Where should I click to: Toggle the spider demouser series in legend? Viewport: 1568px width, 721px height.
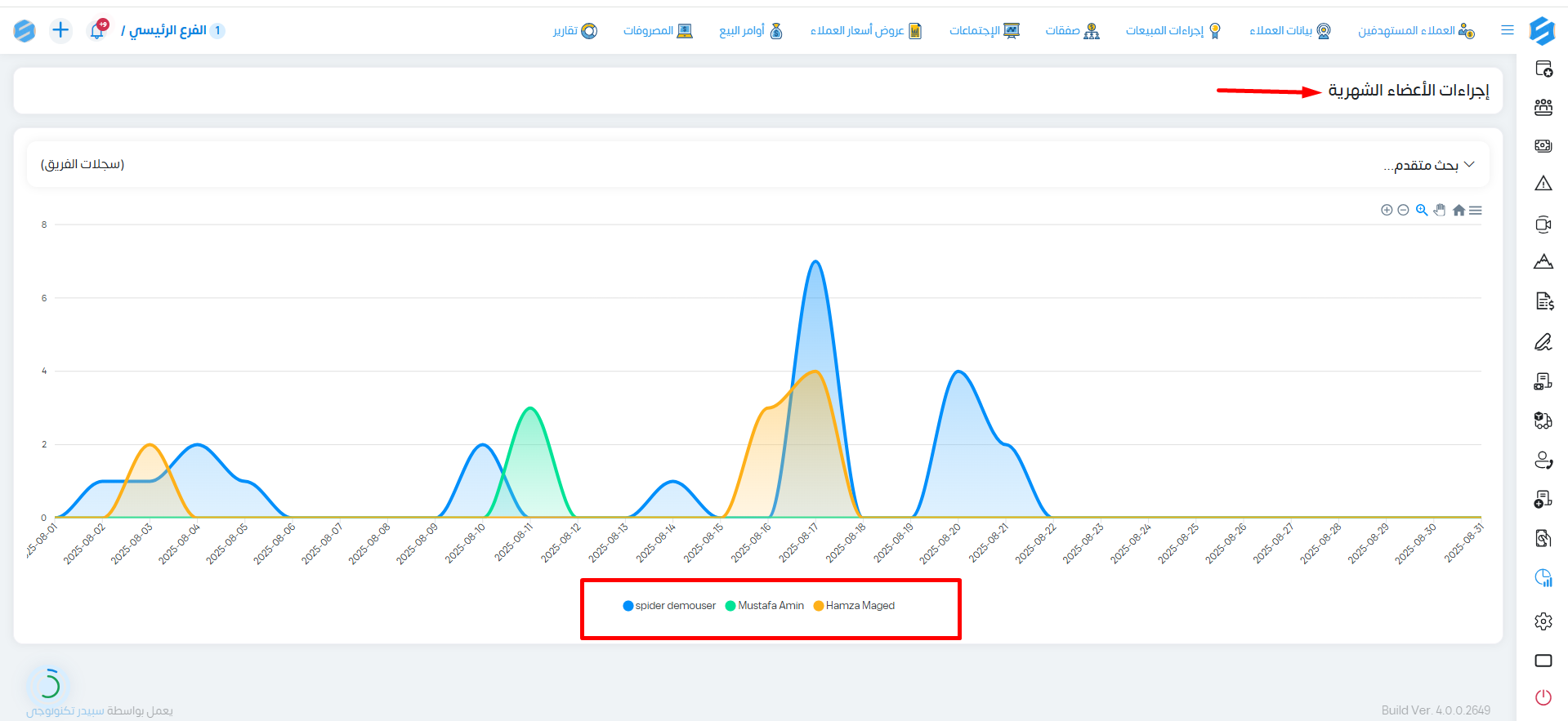pos(669,606)
